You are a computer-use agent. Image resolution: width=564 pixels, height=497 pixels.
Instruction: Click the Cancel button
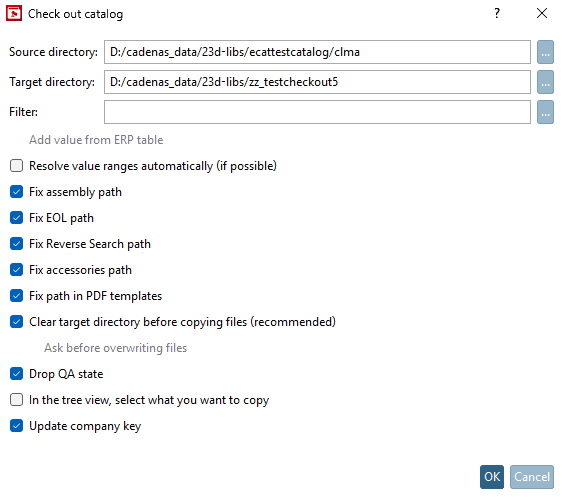click(532, 477)
